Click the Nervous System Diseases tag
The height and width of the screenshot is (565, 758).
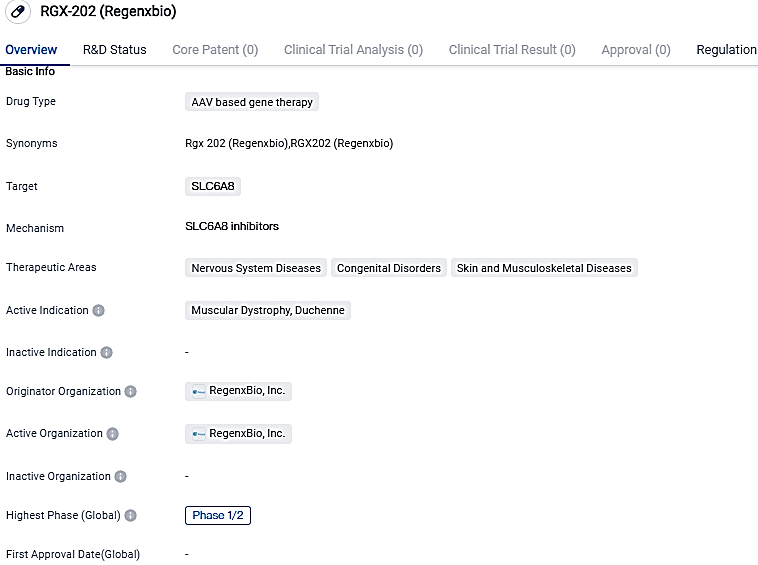(256, 268)
